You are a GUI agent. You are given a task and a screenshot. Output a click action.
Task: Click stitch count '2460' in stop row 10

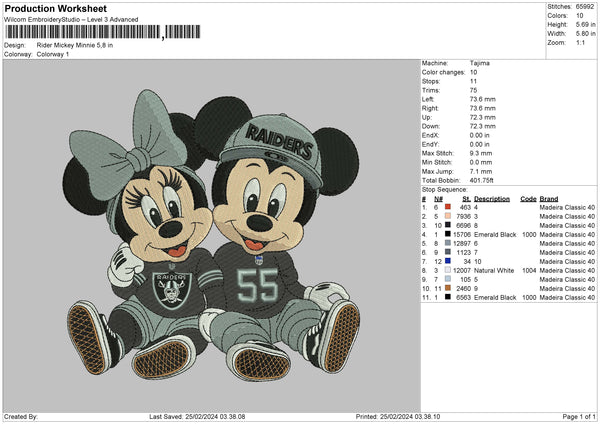click(x=463, y=288)
